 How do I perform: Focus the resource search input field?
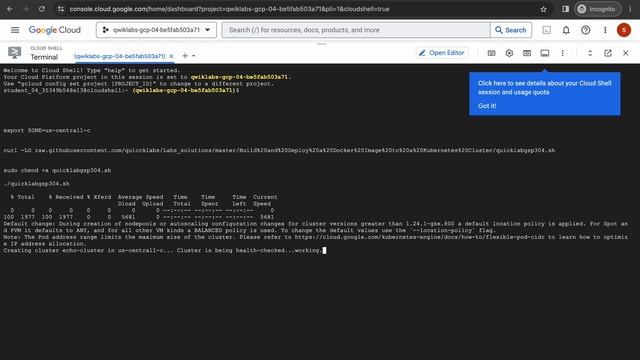pos(356,30)
